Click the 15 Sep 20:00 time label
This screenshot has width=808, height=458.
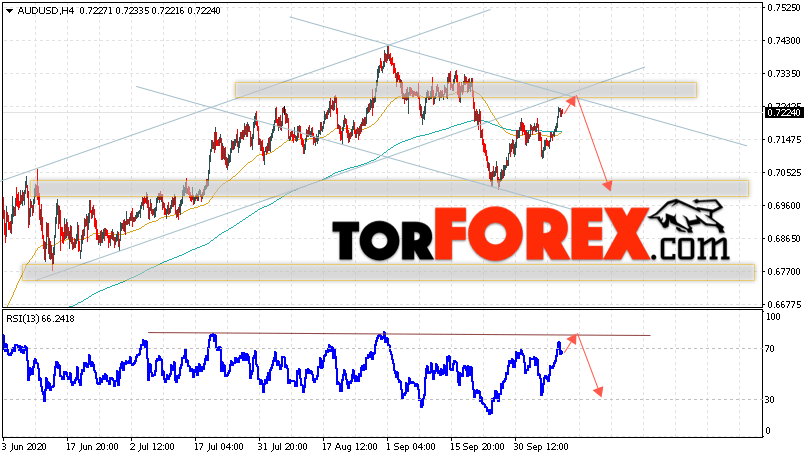pos(478,447)
